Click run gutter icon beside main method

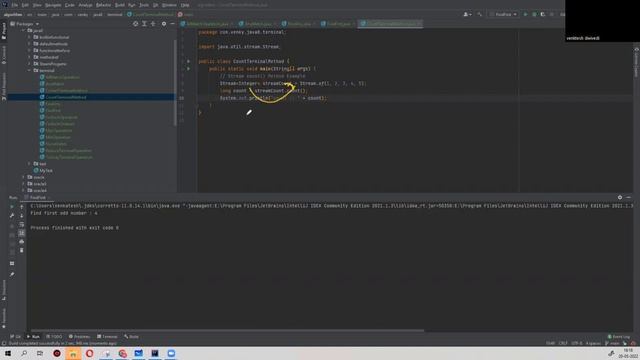188,69
